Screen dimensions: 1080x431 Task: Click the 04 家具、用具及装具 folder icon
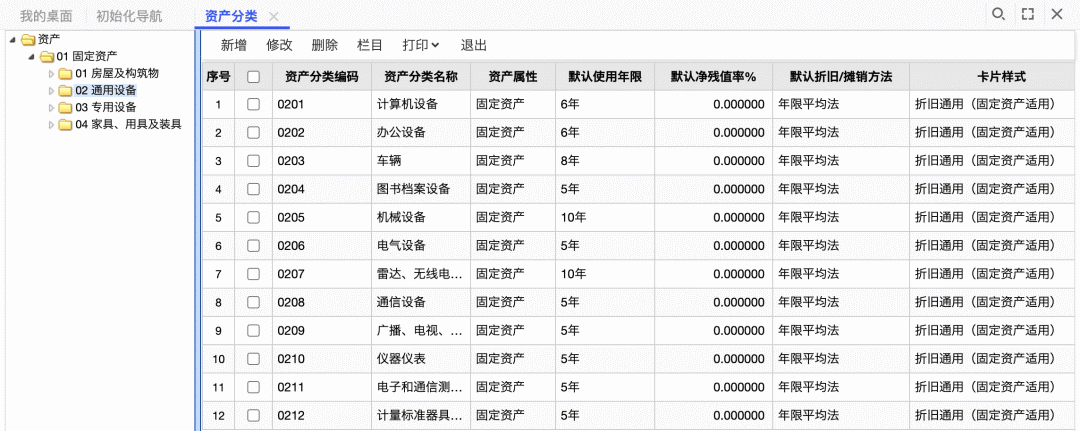(x=65, y=125)
